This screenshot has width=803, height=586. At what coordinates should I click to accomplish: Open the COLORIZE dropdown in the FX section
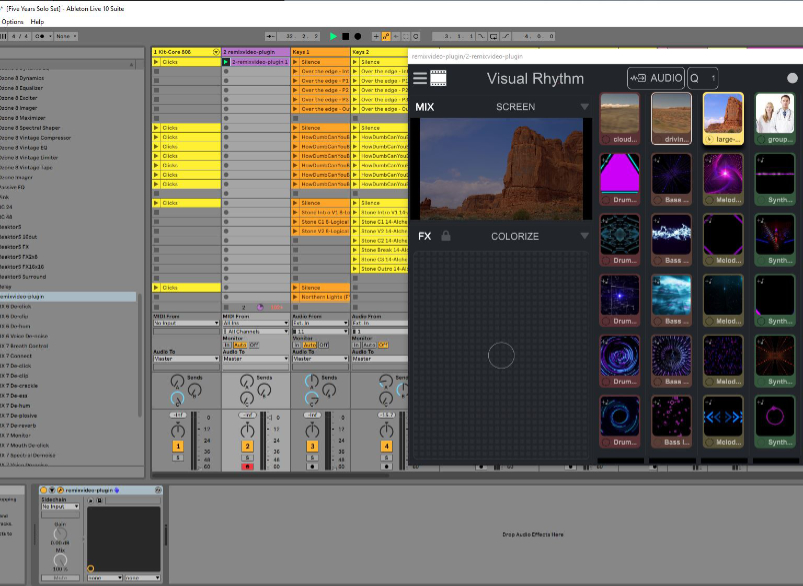coord(586,236)
